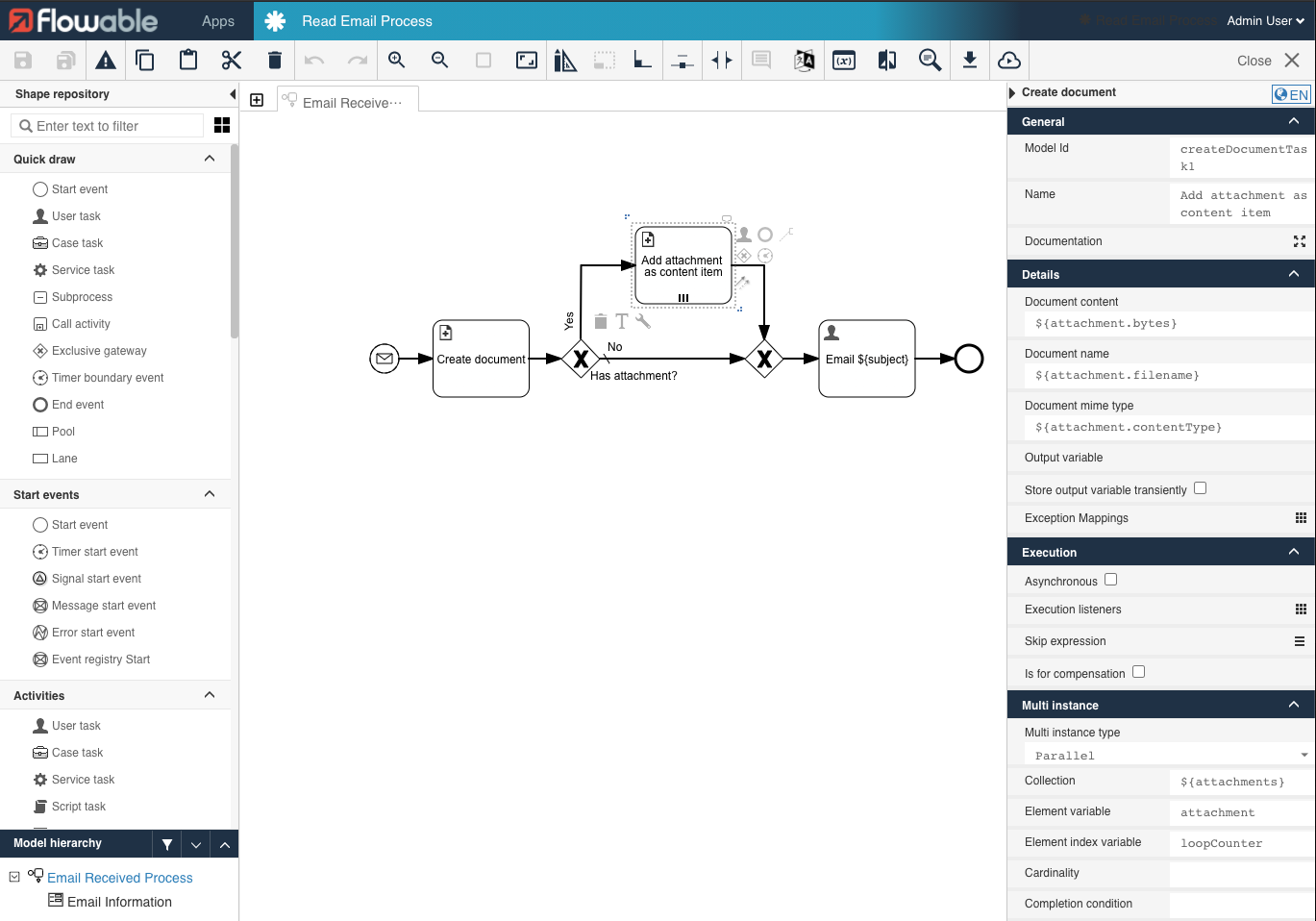Deploy the model using the cloud icon
This screenshot has width=1316, height=921.
tap(1009, 60)
